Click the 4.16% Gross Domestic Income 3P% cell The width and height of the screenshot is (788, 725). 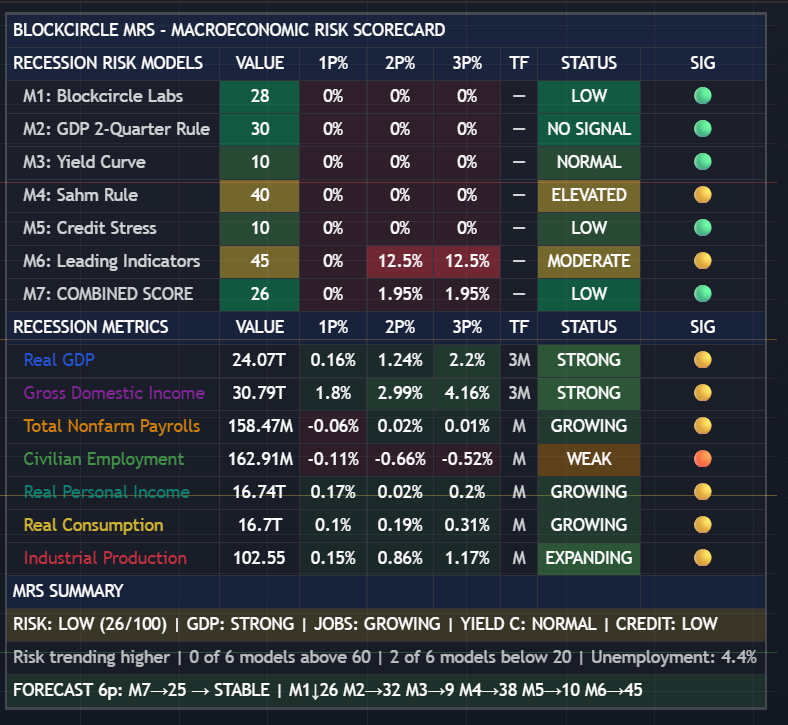coord(467,392)
